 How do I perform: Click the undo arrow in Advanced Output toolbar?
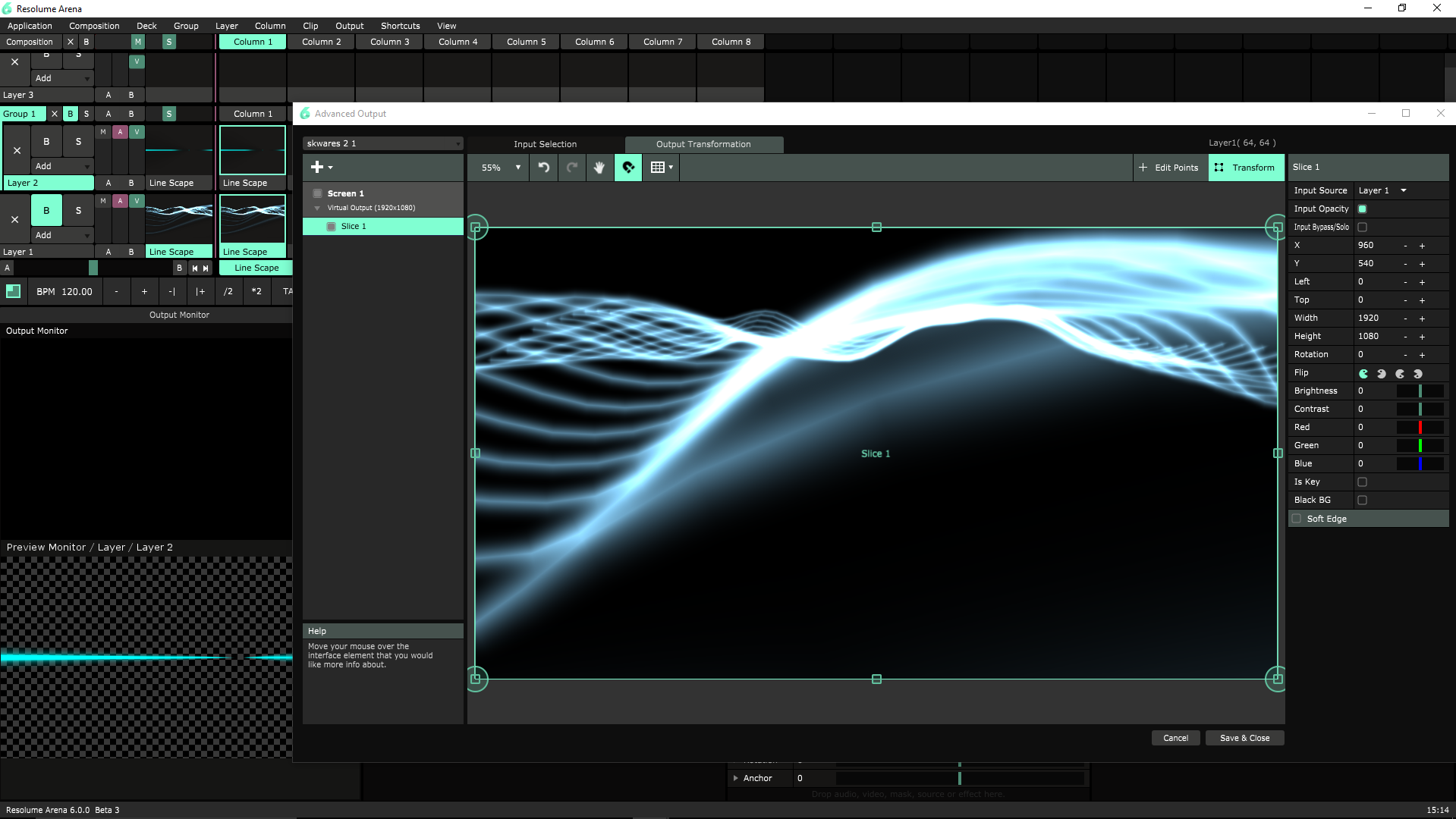pos(544,168)
